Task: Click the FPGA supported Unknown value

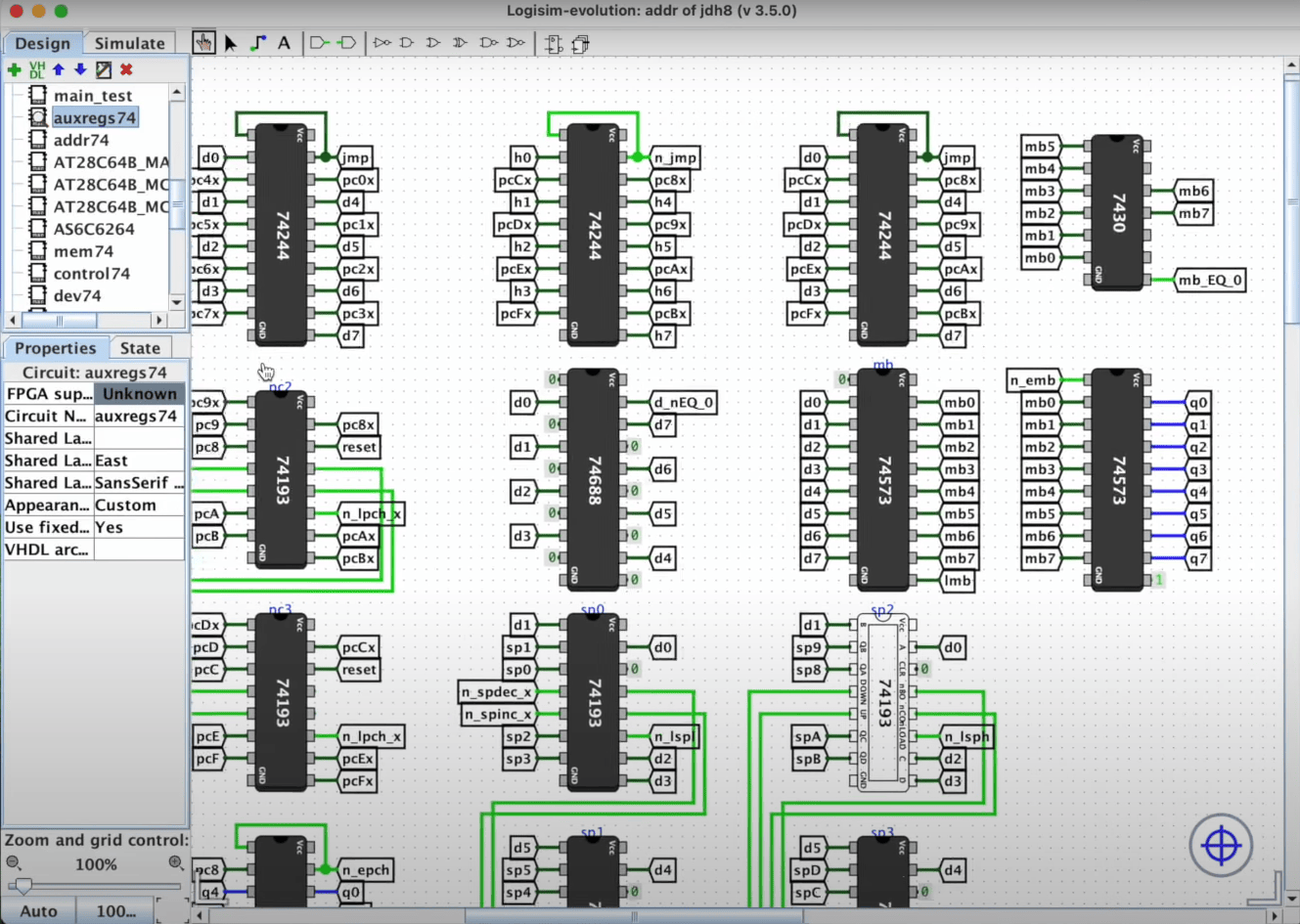Action: (139, 394)
